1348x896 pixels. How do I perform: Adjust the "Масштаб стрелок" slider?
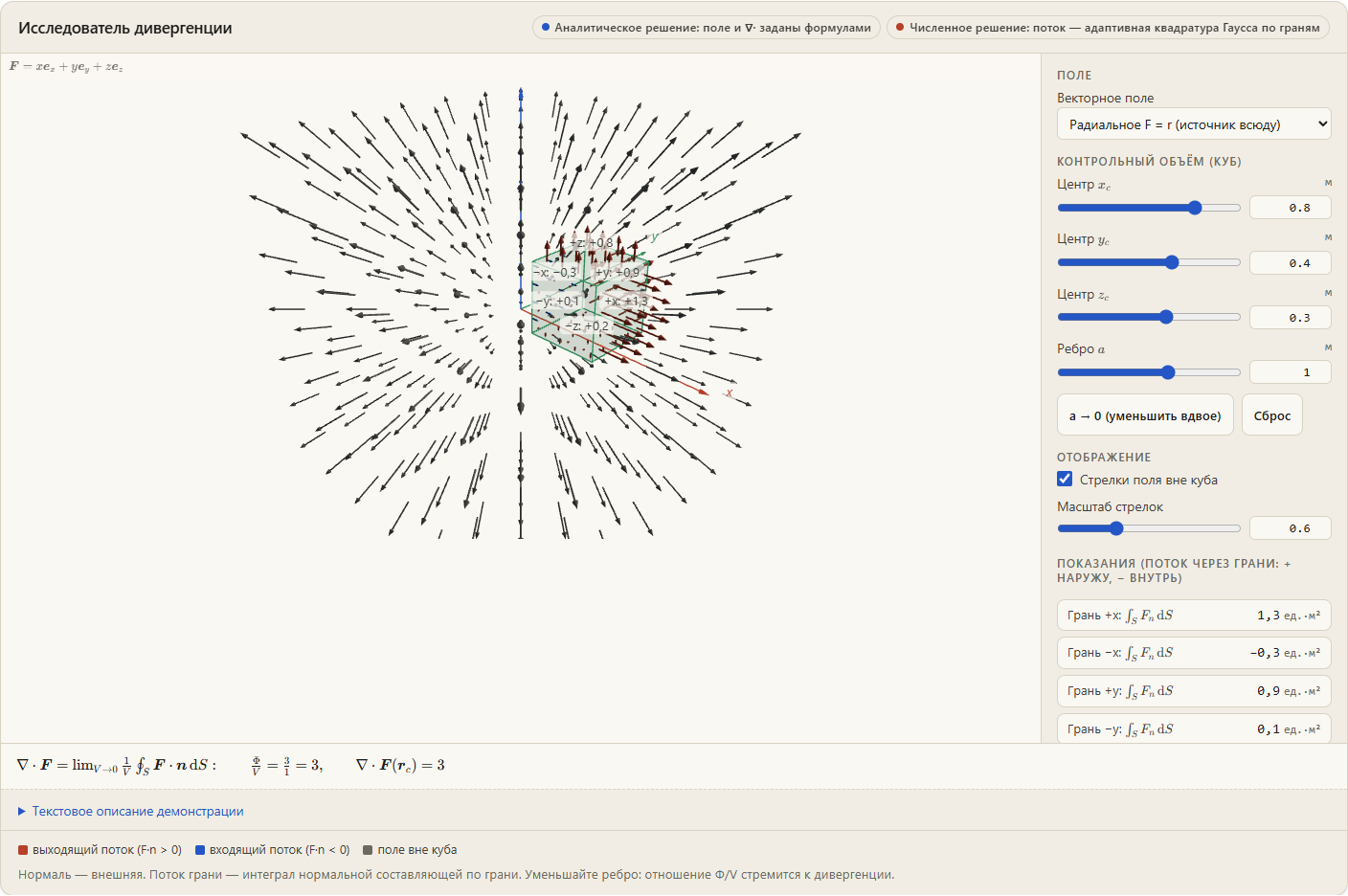[x=1149, y=528]
